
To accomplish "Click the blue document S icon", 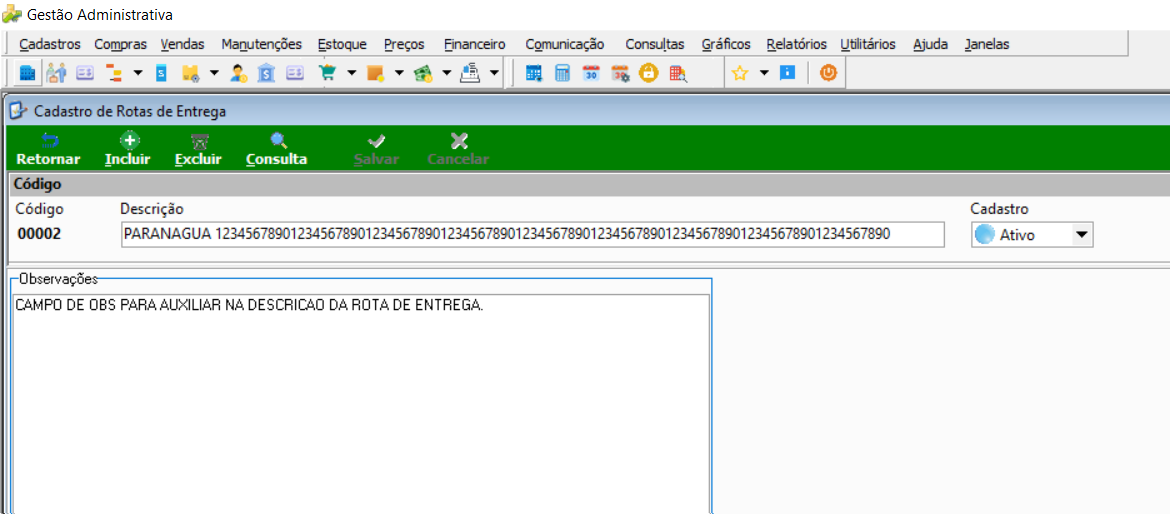I will click(161, 73).
